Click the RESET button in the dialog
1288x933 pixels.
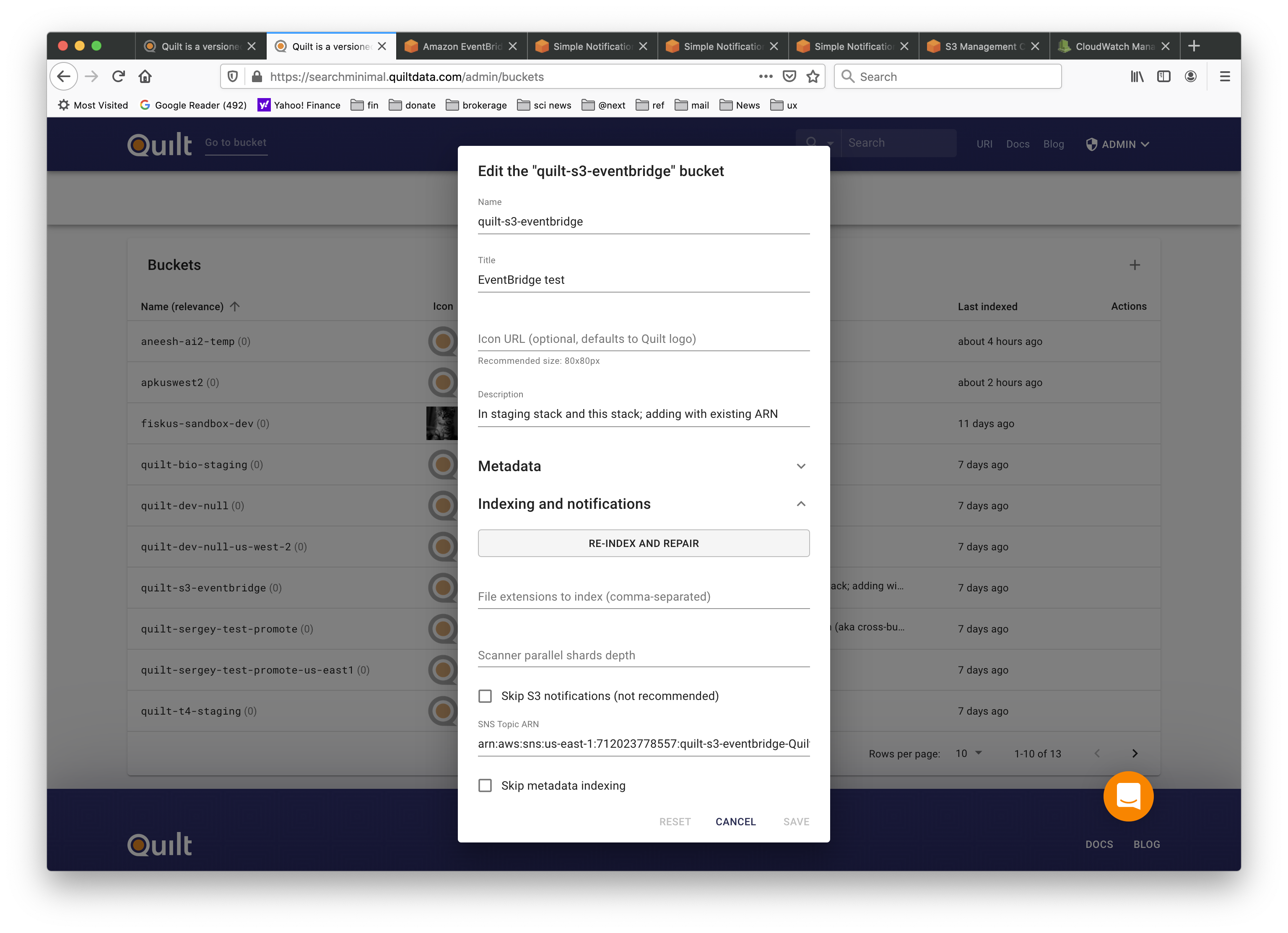tap(675, 822)
